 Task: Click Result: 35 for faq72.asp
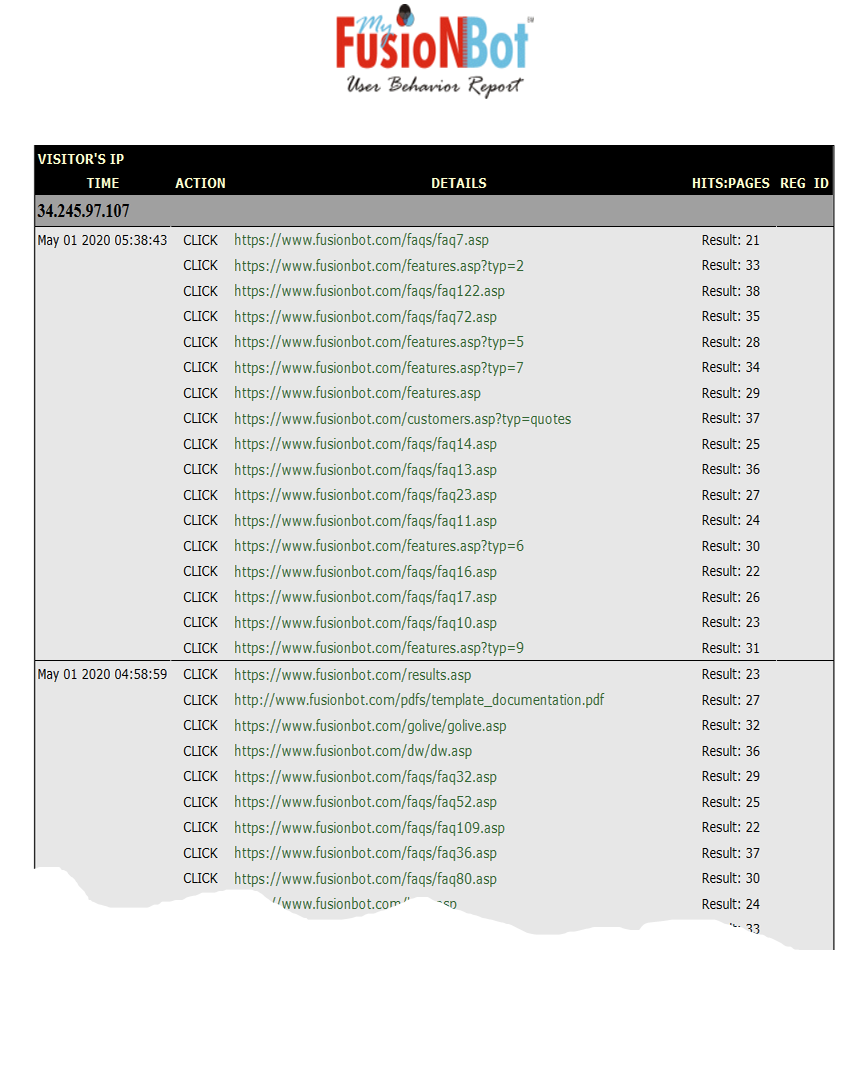tap(731, 316)
